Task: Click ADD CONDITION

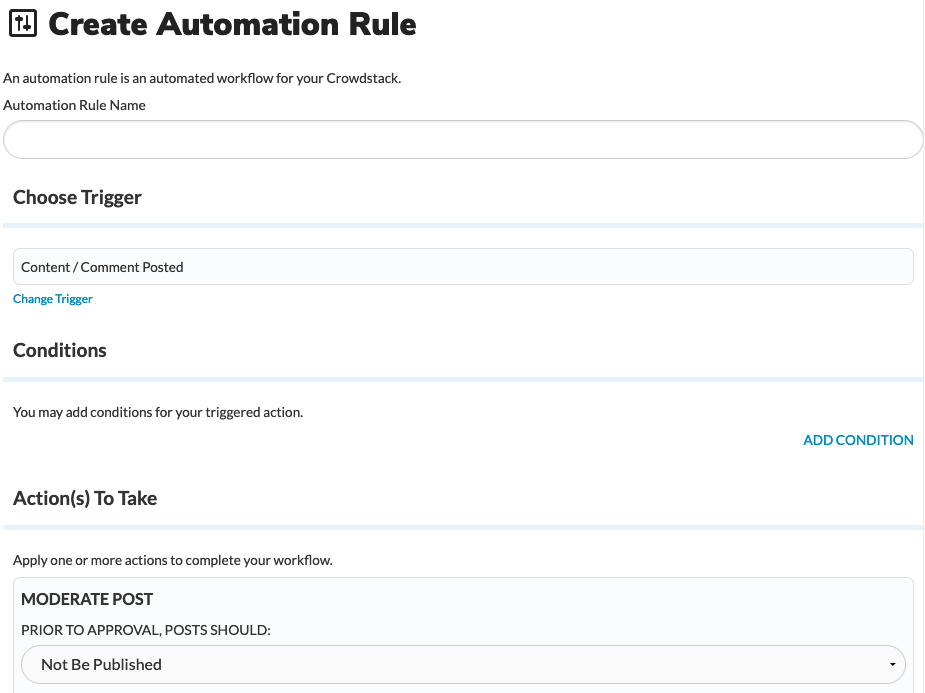Action: [858, 440]
